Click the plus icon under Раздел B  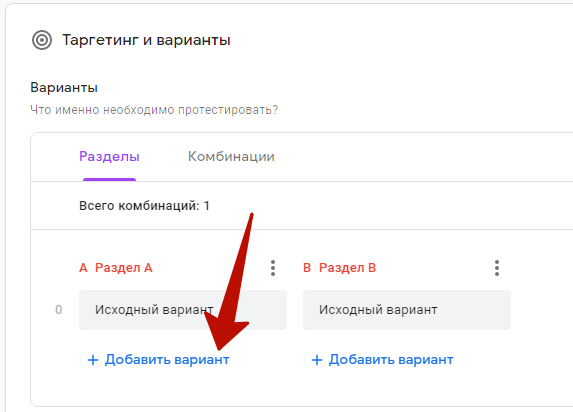coord(317,360)
